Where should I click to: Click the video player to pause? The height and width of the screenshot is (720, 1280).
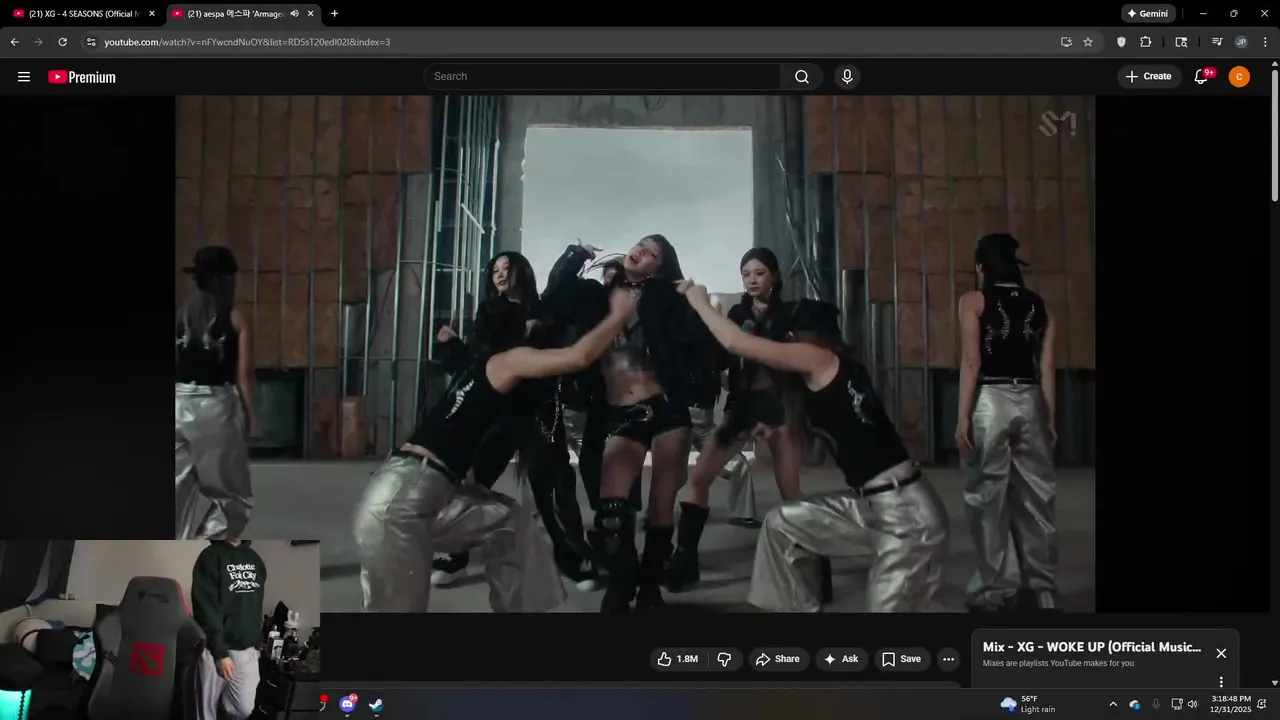(635, 353)
